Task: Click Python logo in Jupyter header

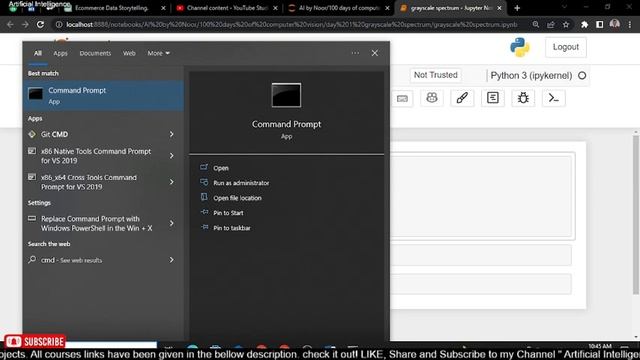Action: click(520, 47)
